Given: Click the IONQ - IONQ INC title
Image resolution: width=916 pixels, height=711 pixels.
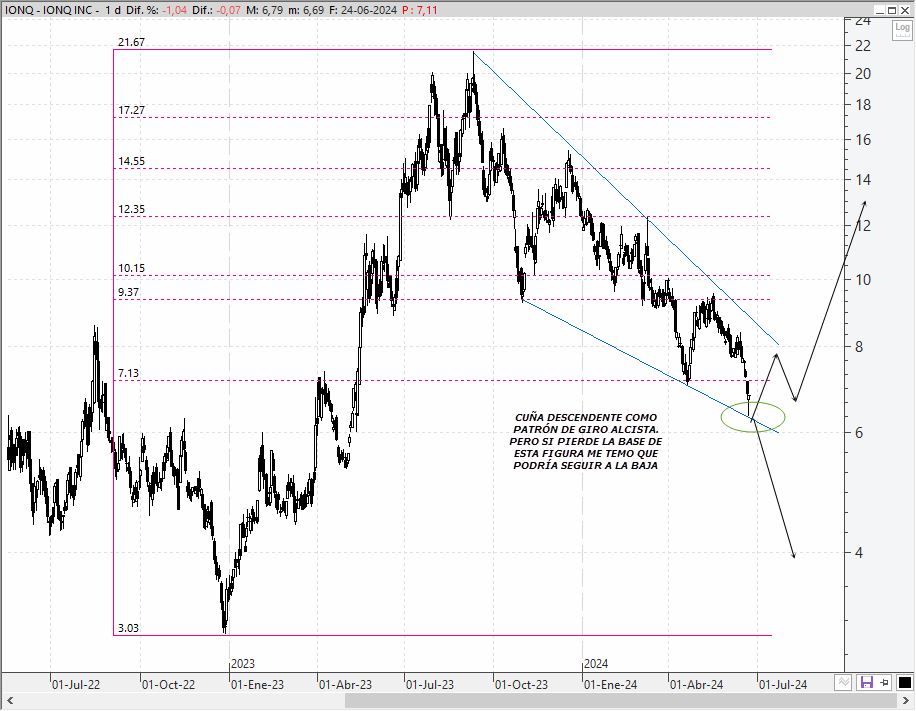Looking at the screenshot, I should pyautogui.click(x=51, y=10).
